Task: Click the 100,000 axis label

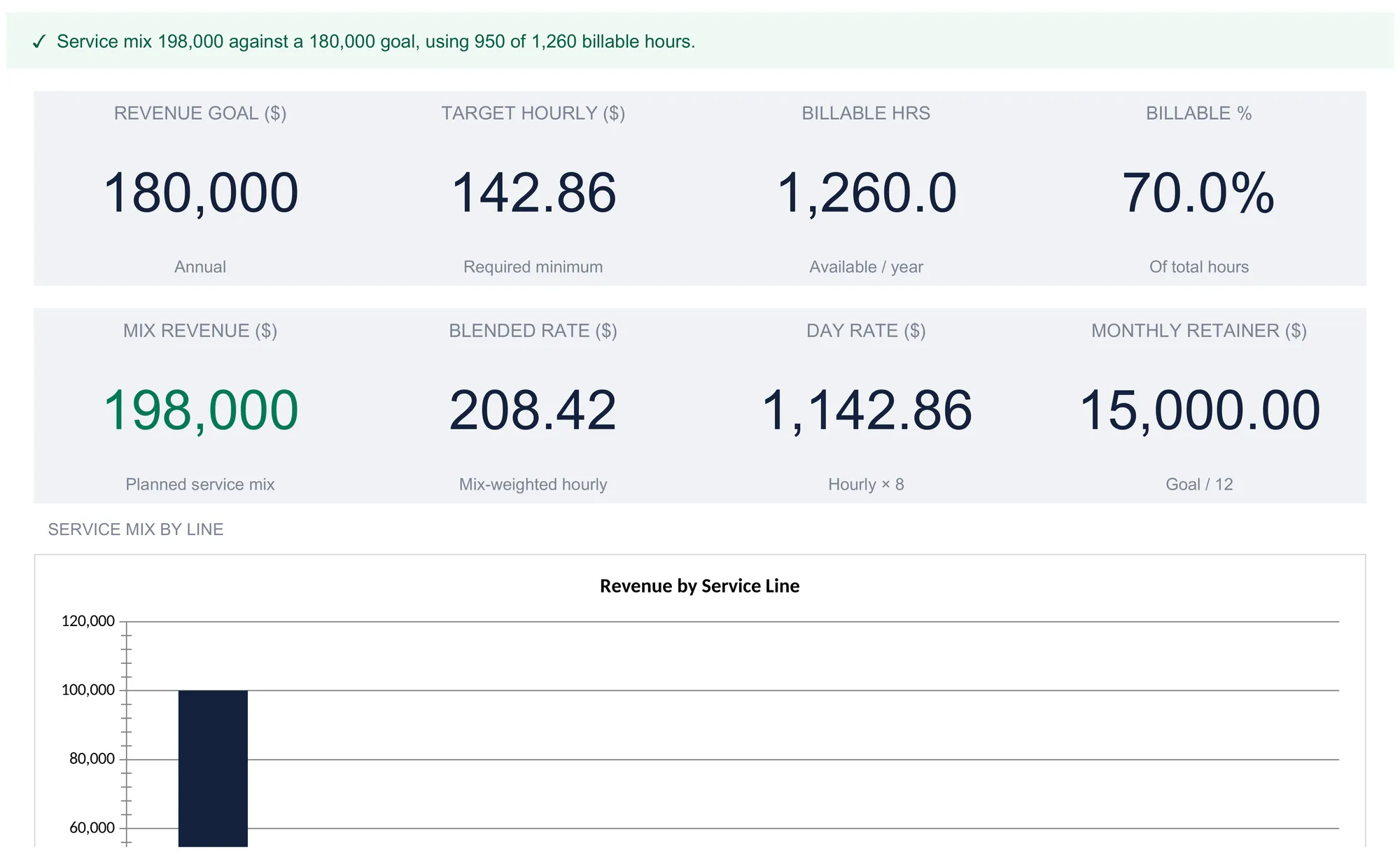Action: click(x=88, y=690)
